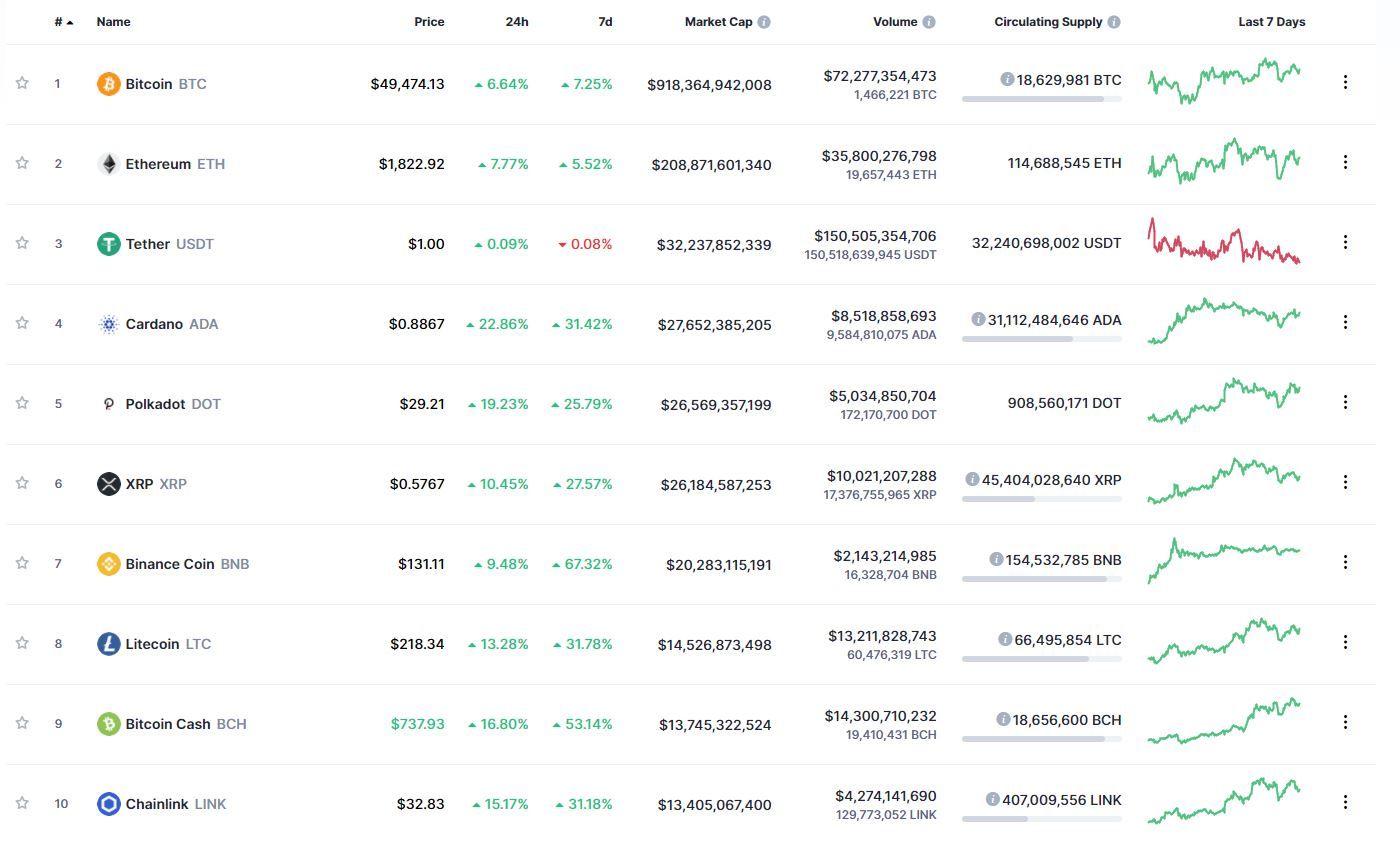Open Tether's red 7-day sparkline chart
Screen dimensions: 1400x842
(x=1224, y=241)
